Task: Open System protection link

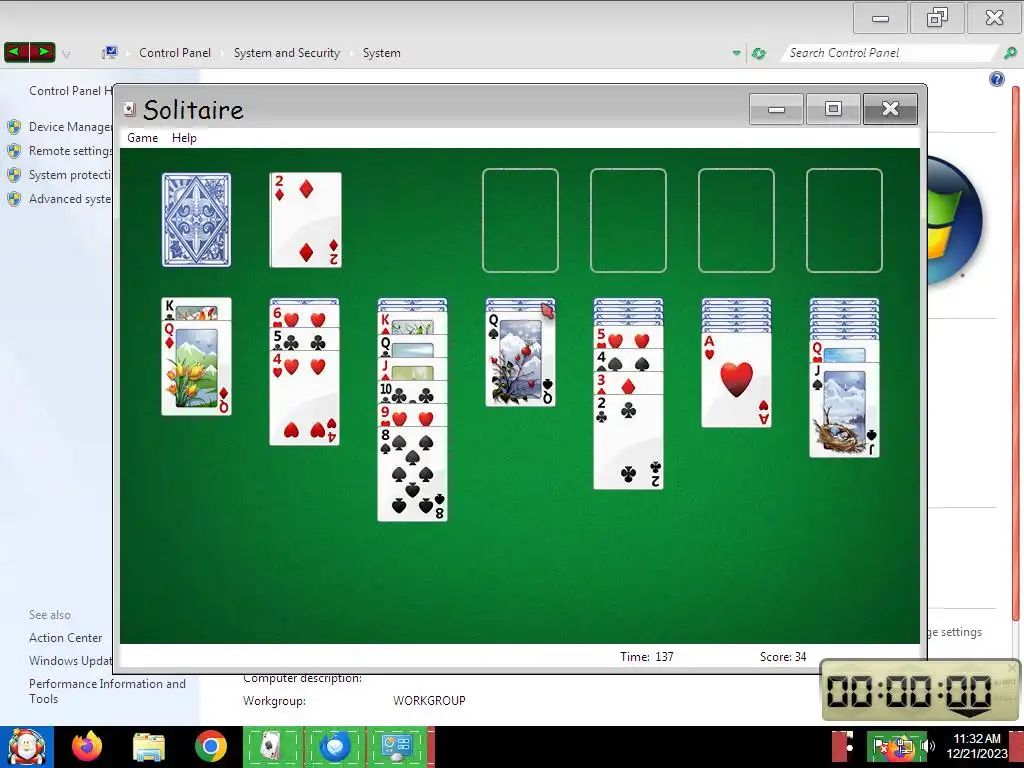Action: click(x=70, y=175)
